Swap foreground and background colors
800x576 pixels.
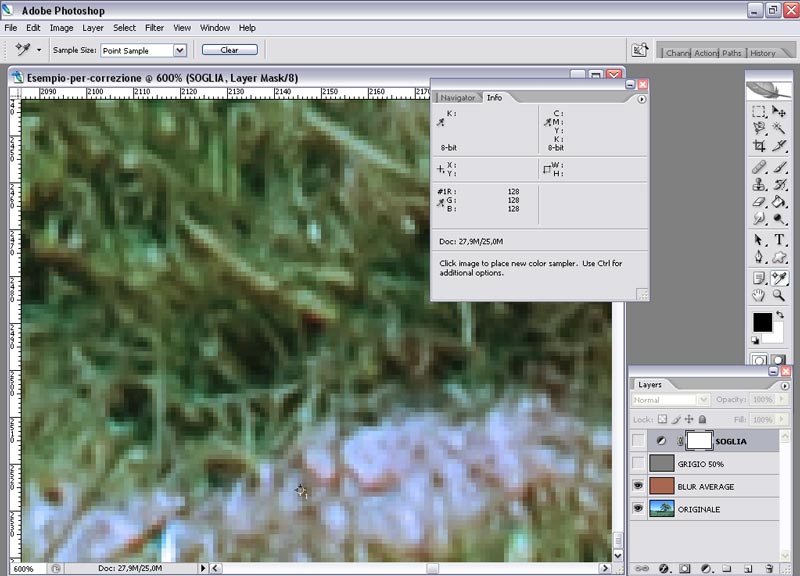[x=780, y=315]
